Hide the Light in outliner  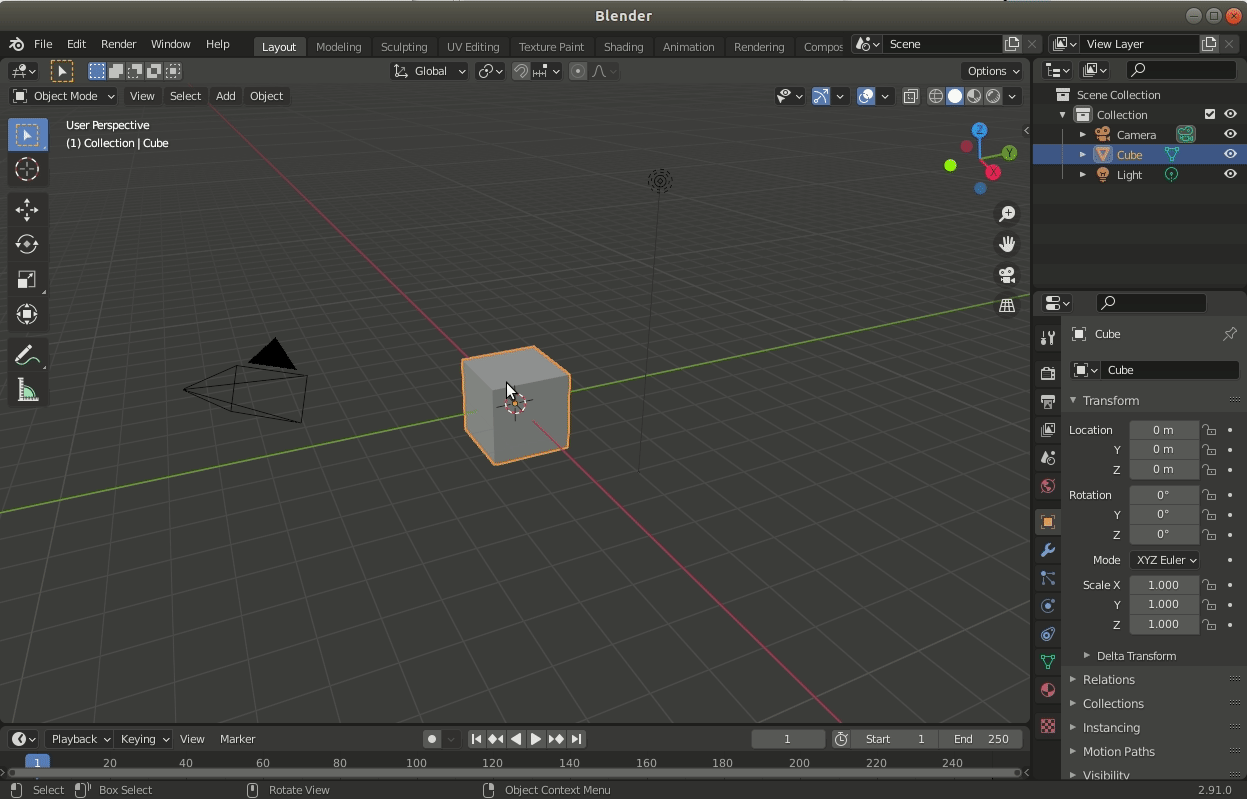point(1230,174)
